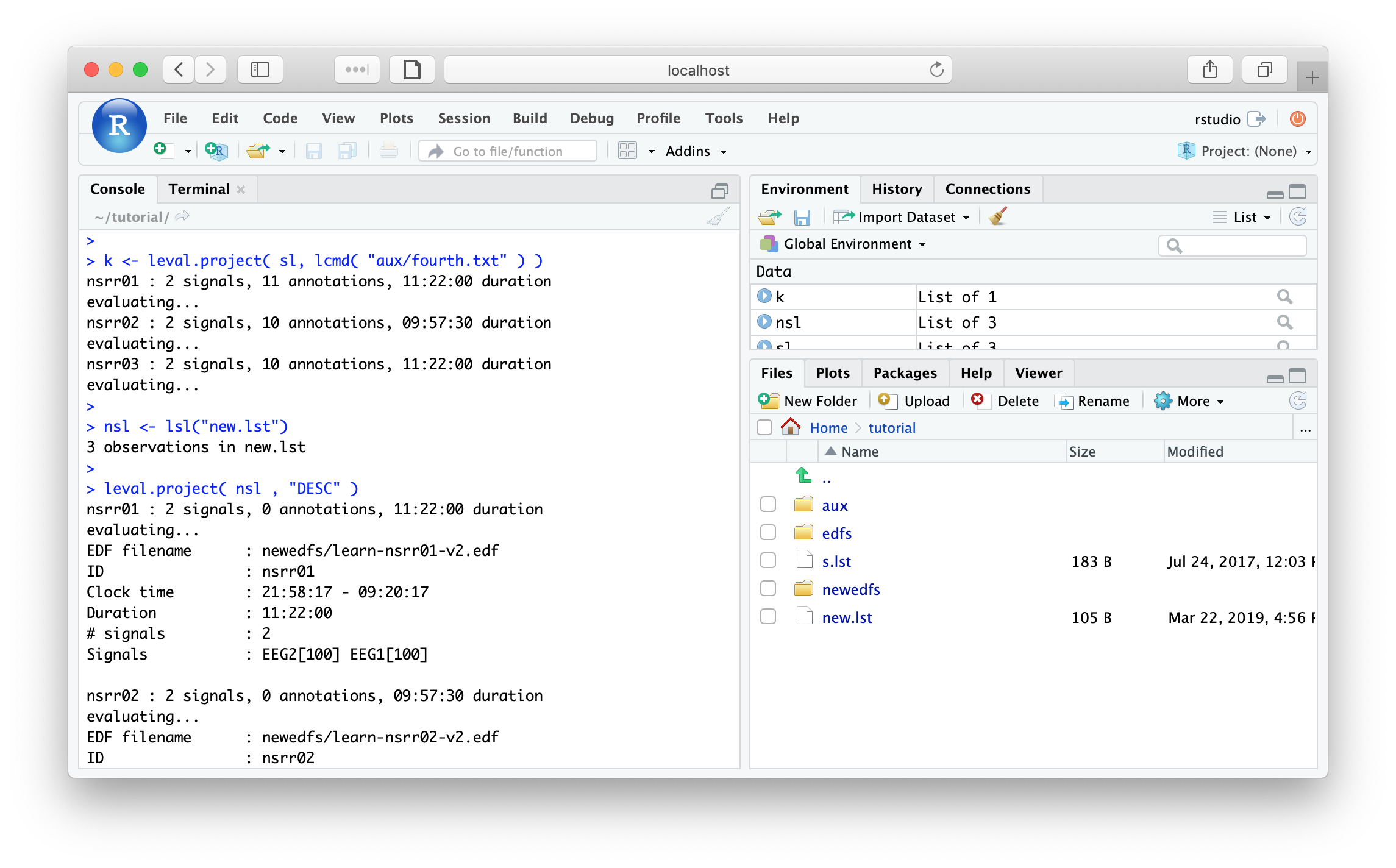The image size is (1396, 868).
Task: Switch to the Terminal tab
Action: click(x=199, y=189)
